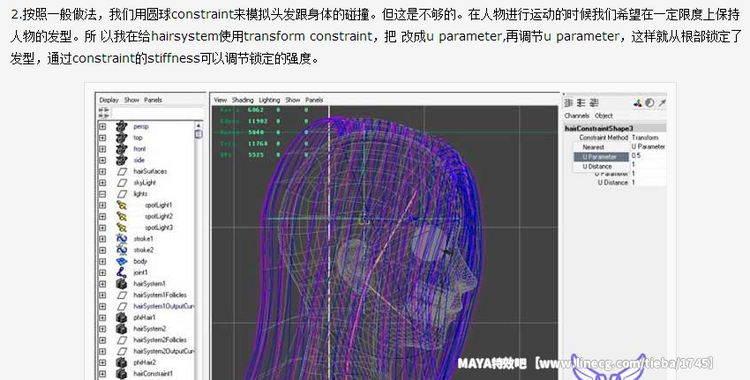Select the pfxHair1 node icon
The height and width of the screenshot is (380, 750).
coord(122,317)
